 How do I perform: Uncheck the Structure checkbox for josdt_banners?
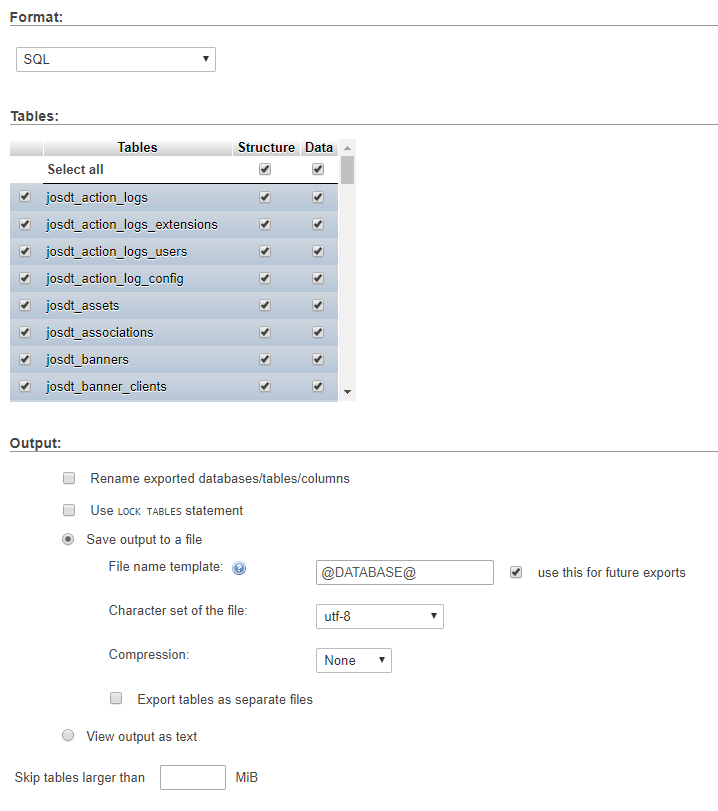264,359
